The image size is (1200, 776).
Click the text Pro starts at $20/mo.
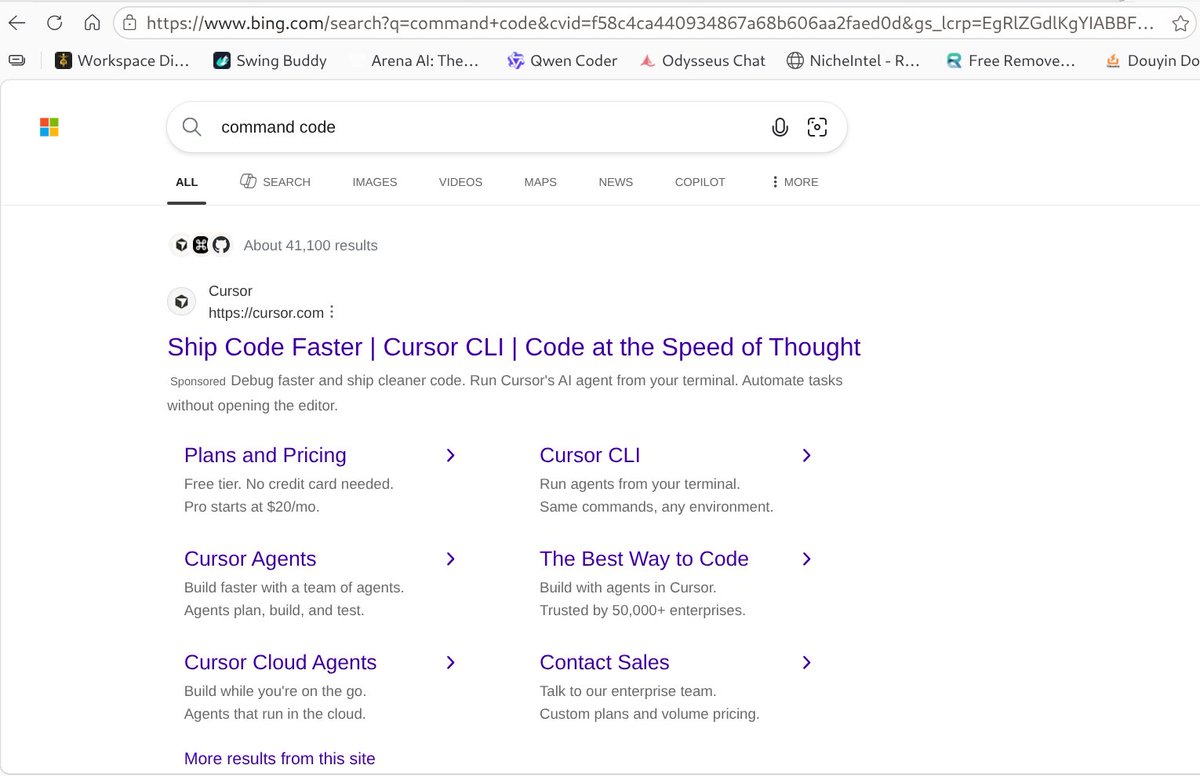(252, 506)
